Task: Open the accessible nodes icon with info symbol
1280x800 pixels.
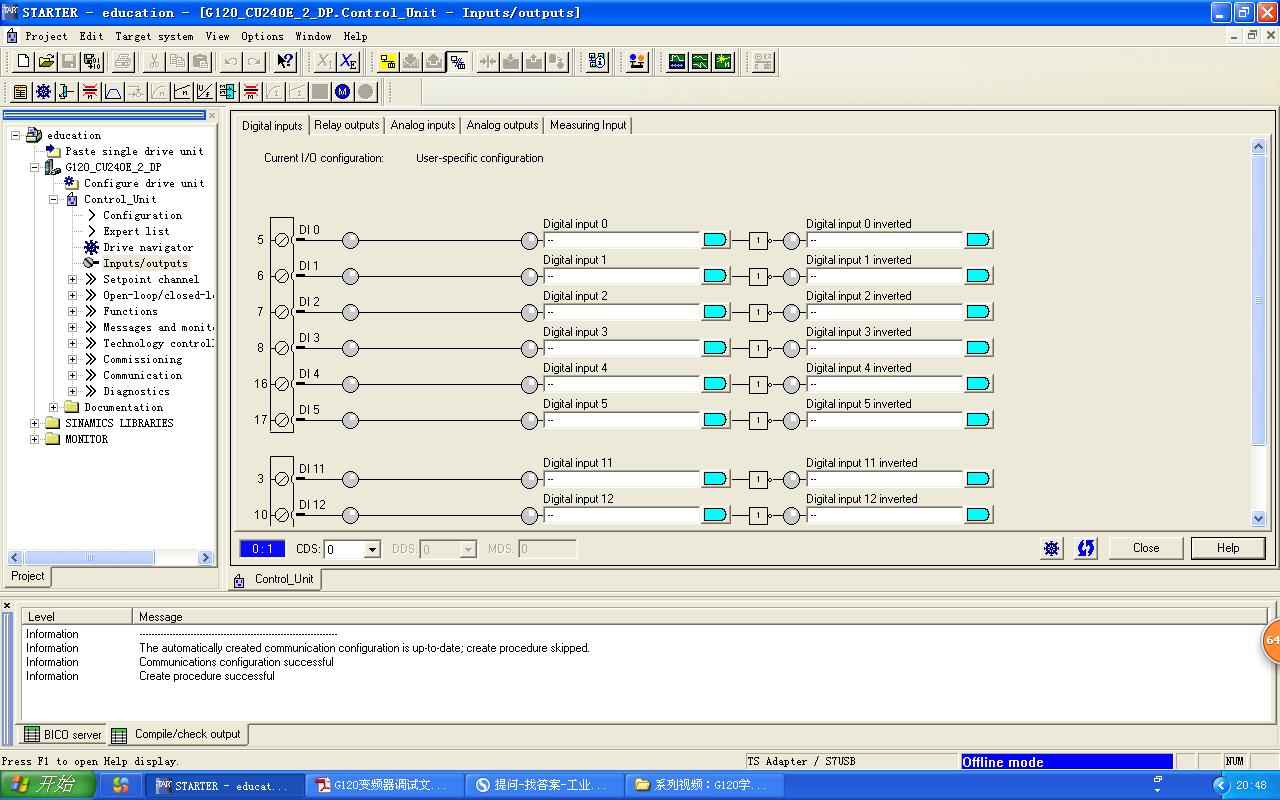Action: 597,62
